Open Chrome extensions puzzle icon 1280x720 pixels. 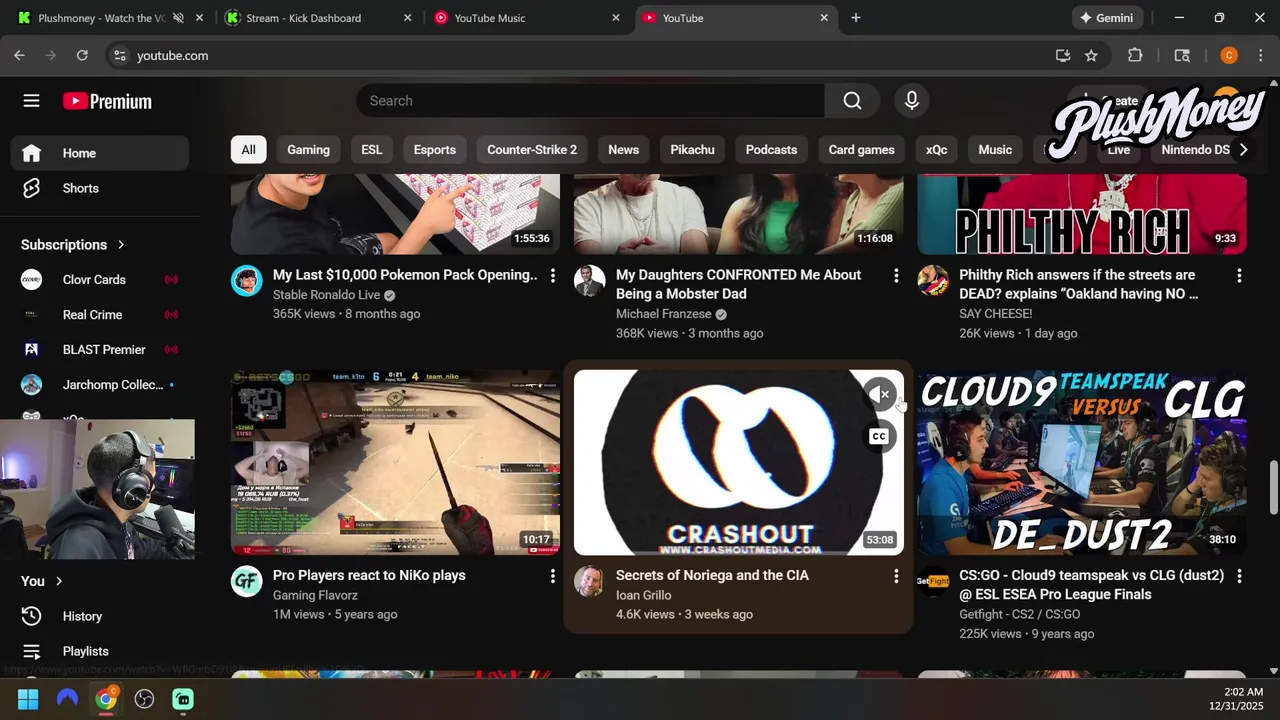click(1135, 56)
